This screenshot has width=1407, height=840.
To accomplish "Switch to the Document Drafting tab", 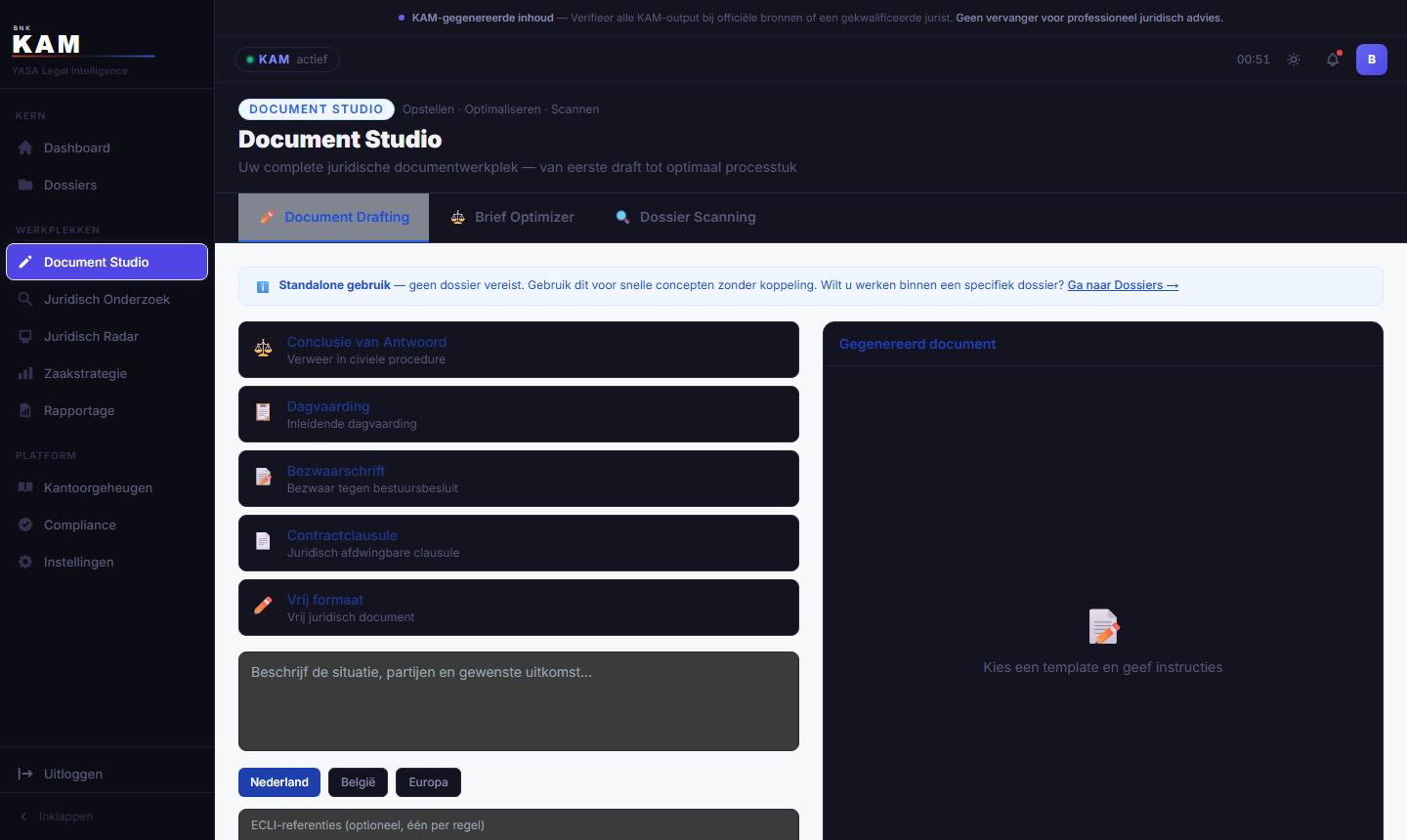I will 333,217.
